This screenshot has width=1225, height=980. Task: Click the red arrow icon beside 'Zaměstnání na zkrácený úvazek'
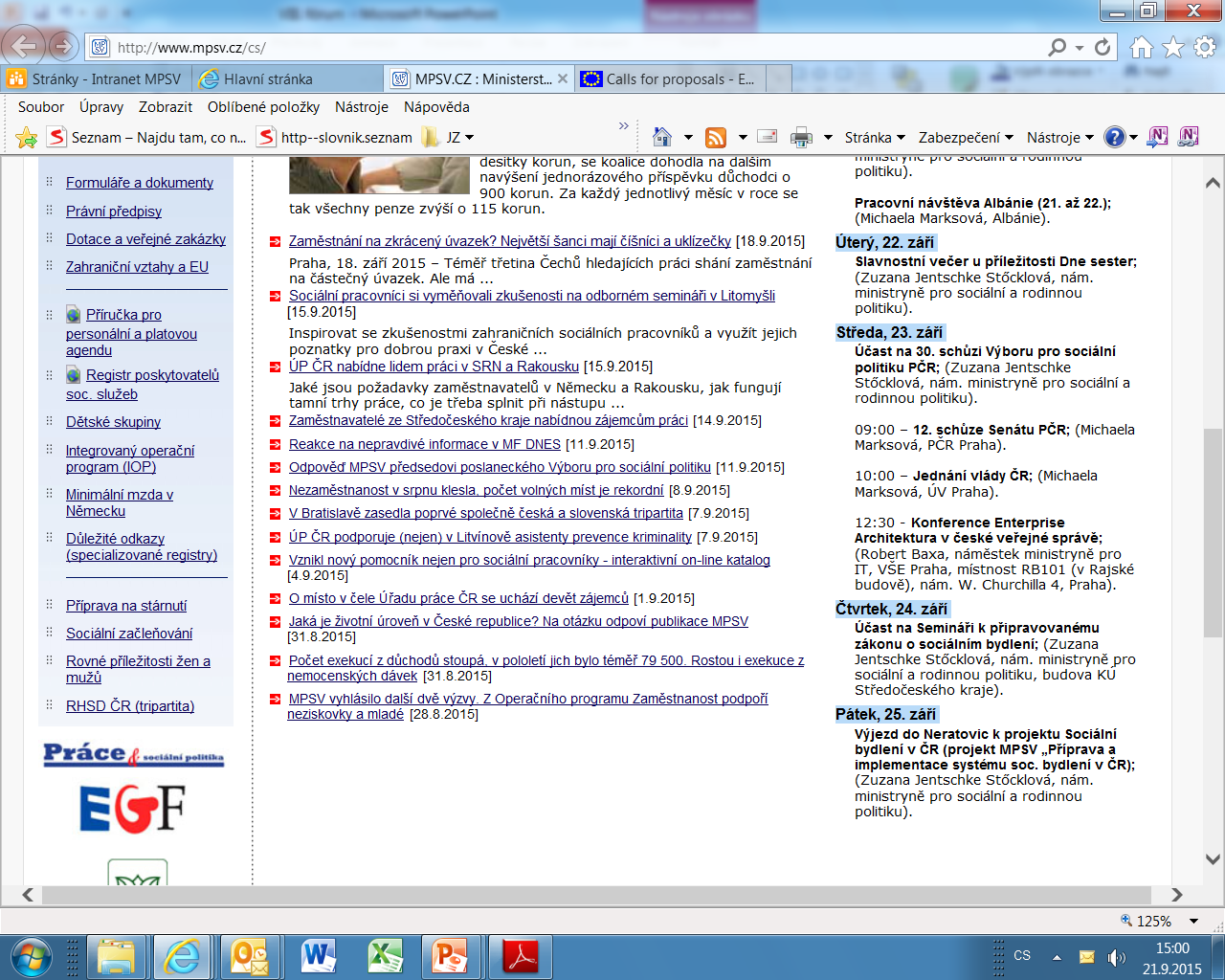pyautogui.click(x=275, y=242)
